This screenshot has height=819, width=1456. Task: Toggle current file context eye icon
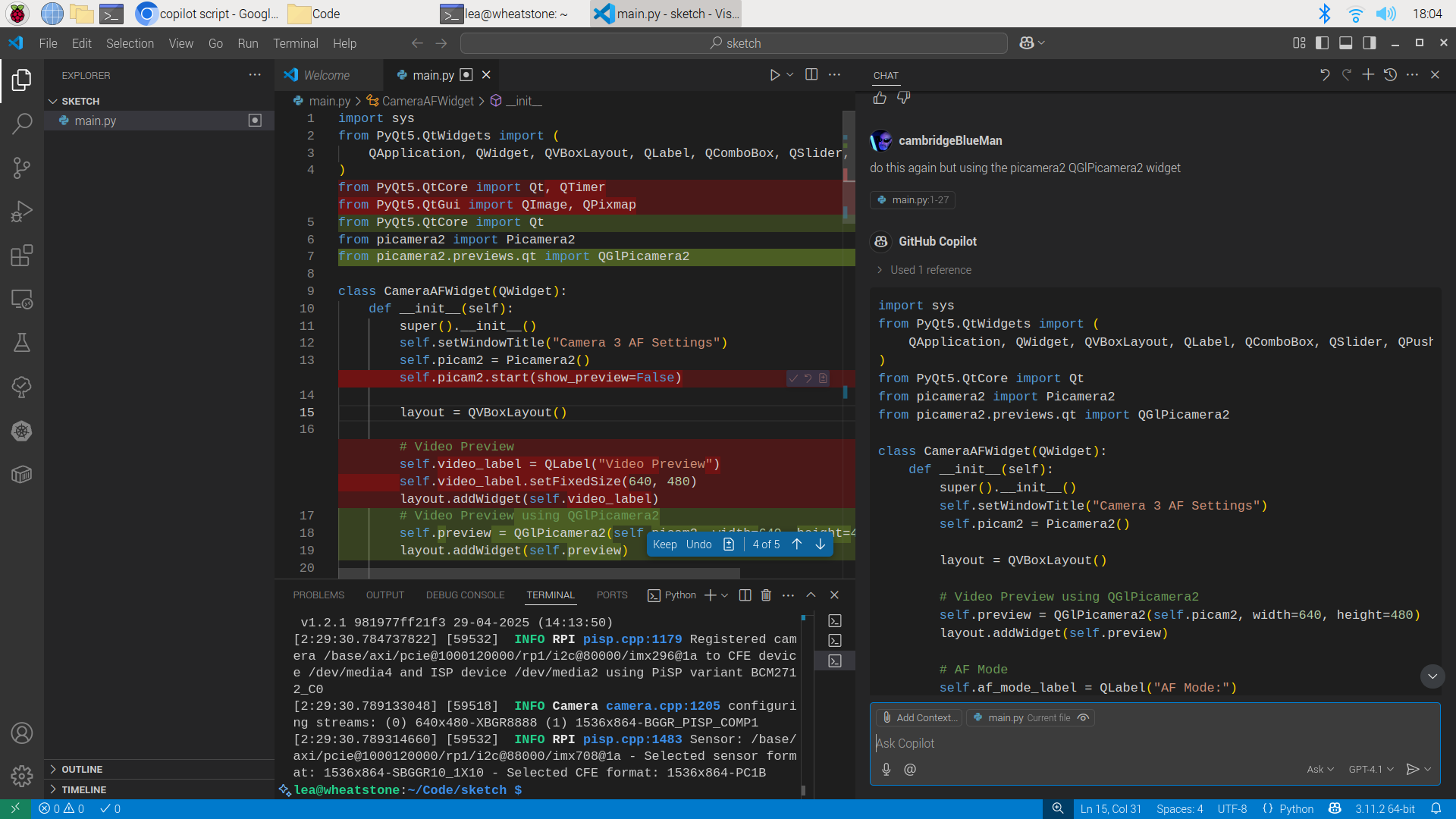tap(1083, 718)
